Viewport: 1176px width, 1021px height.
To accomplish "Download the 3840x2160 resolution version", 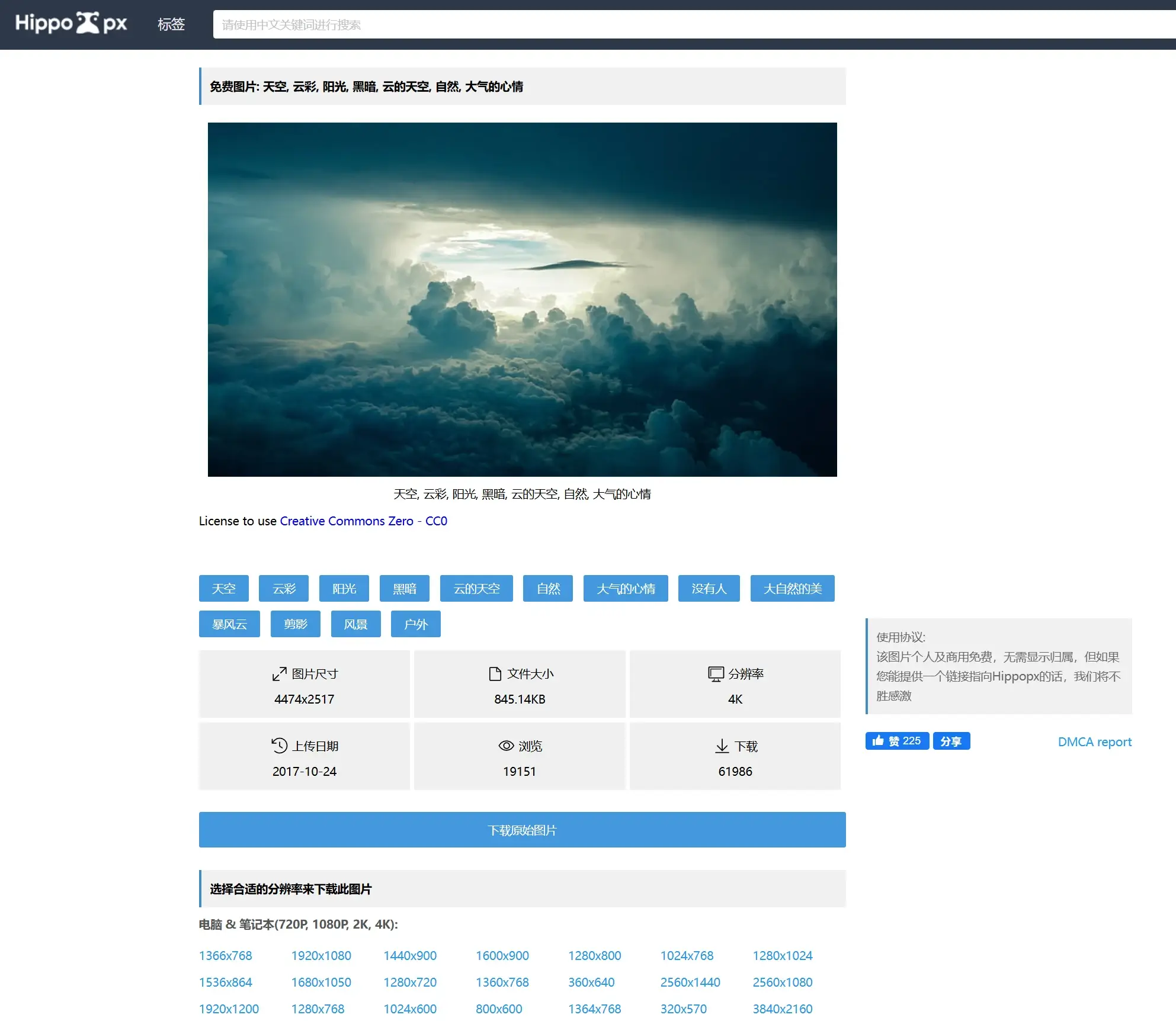I will pos(782,1009).
